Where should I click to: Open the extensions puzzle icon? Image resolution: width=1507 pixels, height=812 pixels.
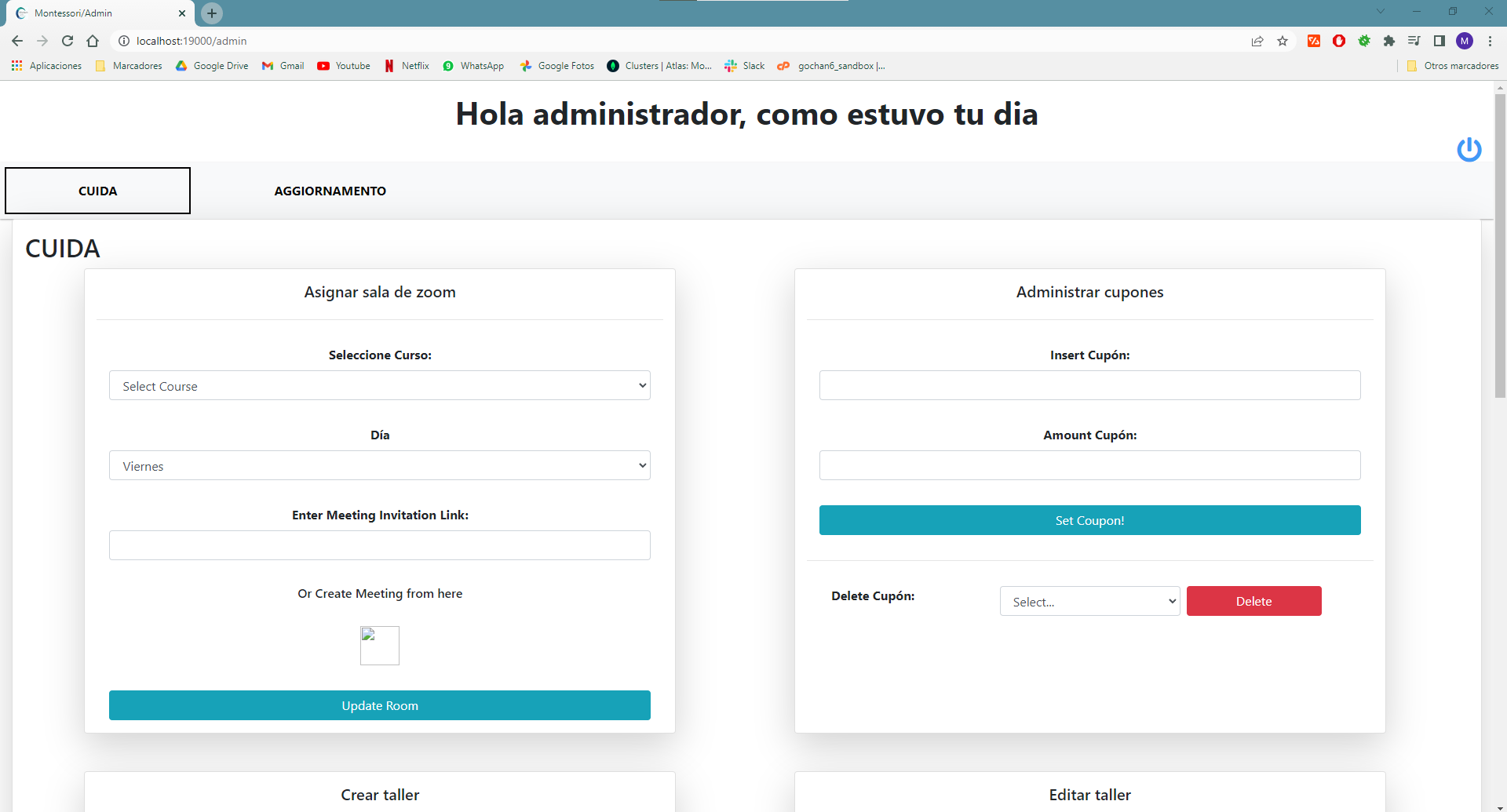pos(1389,41)
